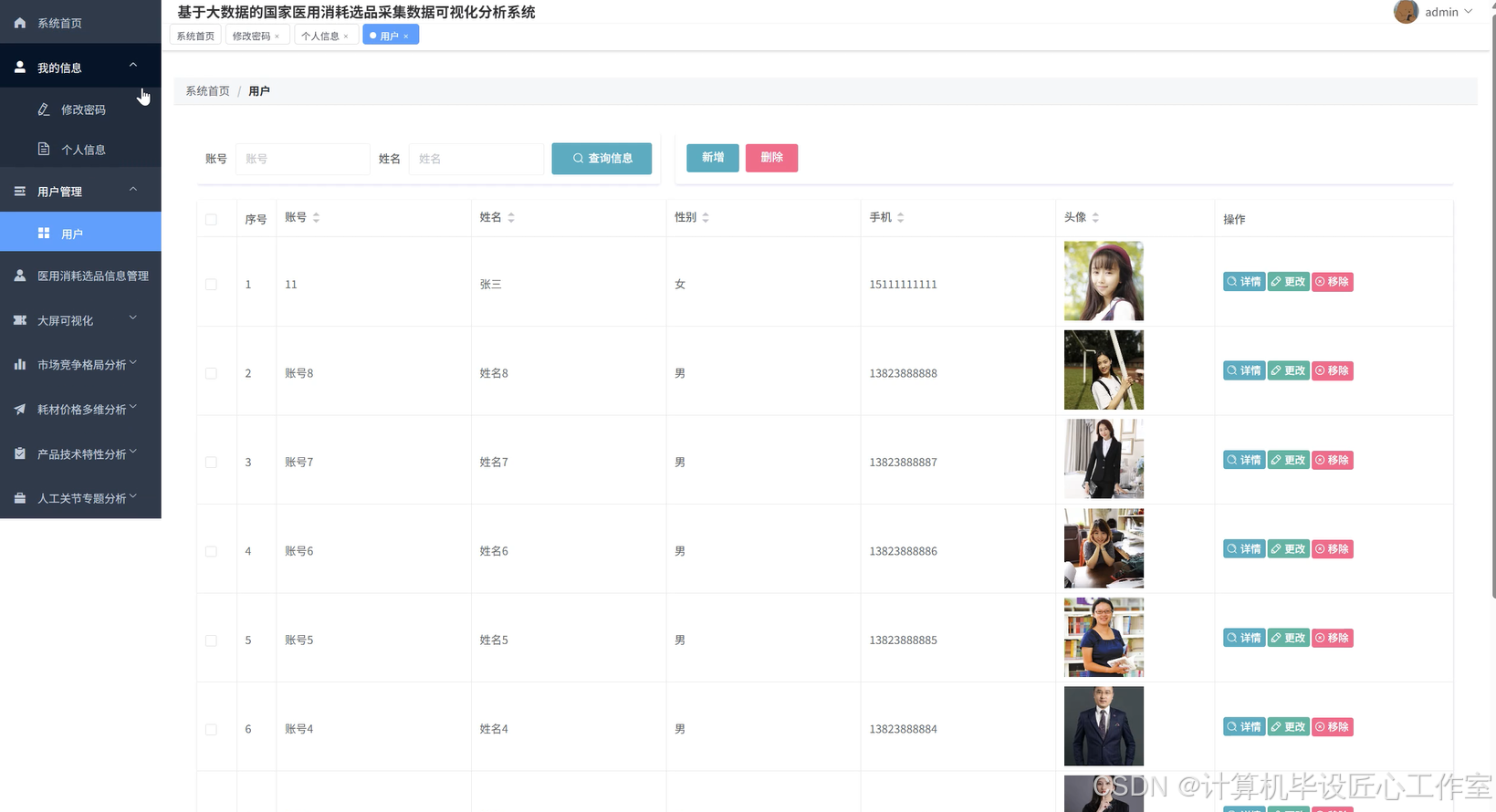Close the active 用户 tab with its x
This screenshot has height=812, width=1496.
coord(406,36)
